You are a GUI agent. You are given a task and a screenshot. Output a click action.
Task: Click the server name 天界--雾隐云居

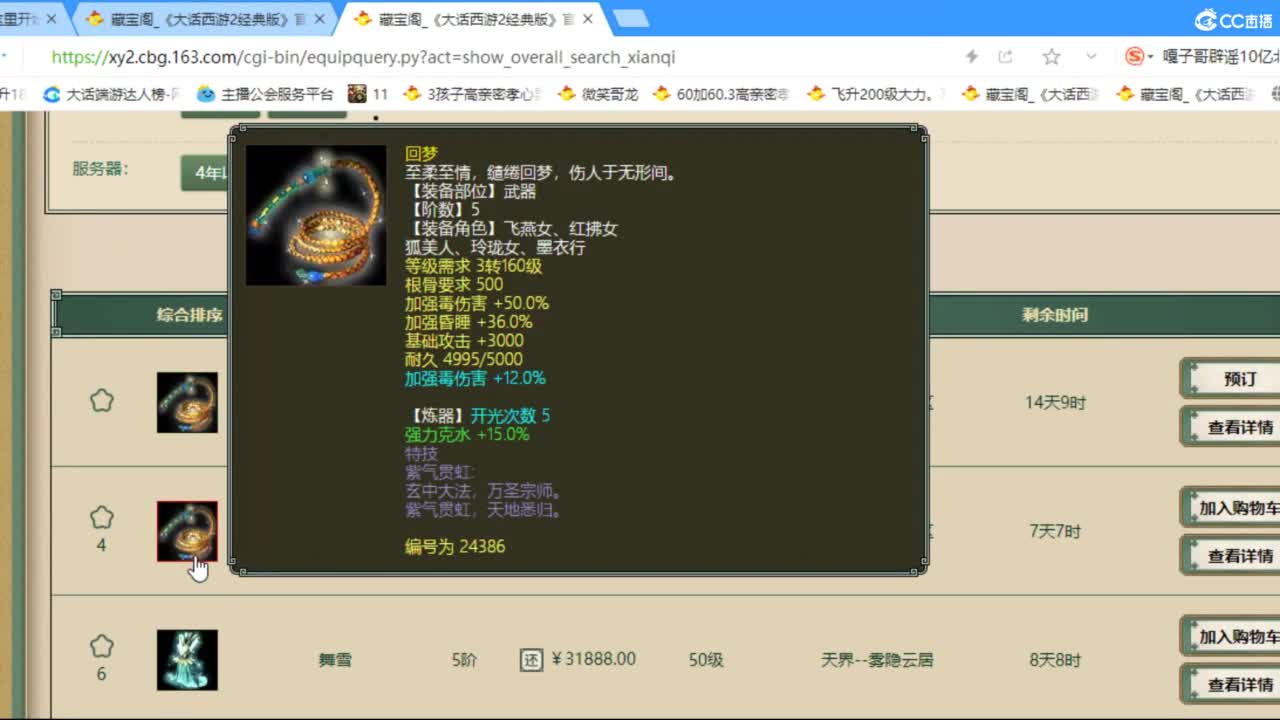point(877,660)
